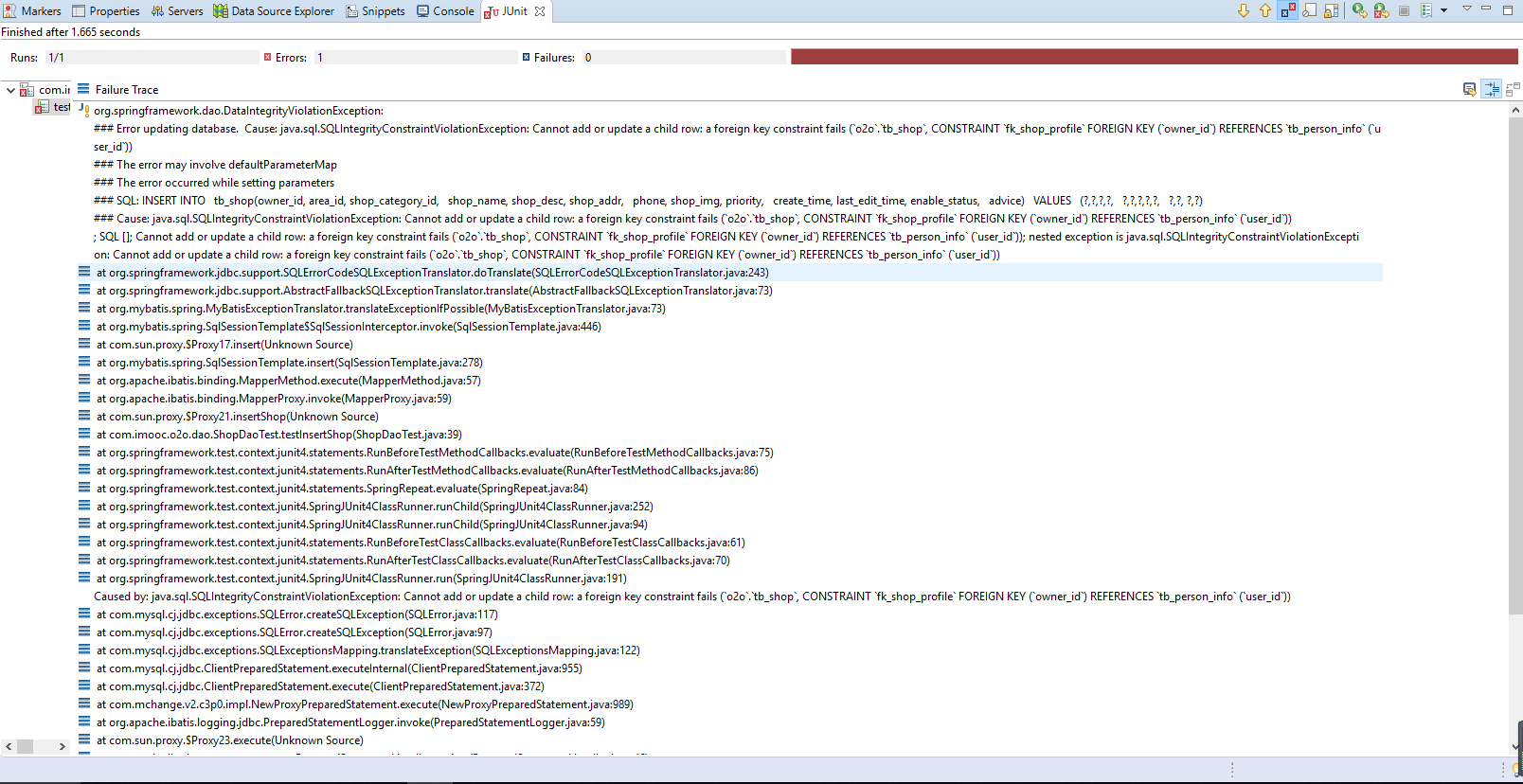This screenshot has width=1523, height=784.
Task: Select RunAfterTestClassCallbacks.evaluate stack line
Action: [x=413, y=561]
